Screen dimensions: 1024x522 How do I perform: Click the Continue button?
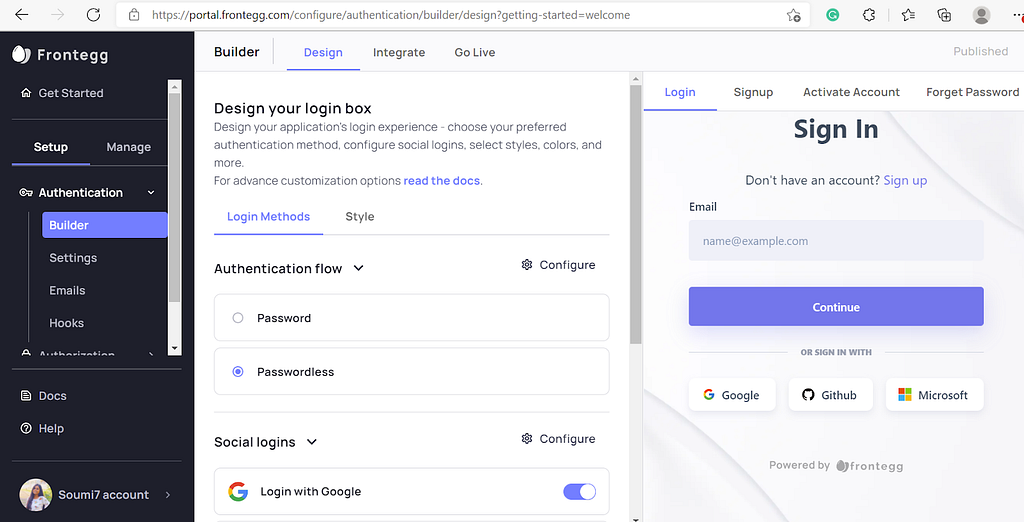836,306
